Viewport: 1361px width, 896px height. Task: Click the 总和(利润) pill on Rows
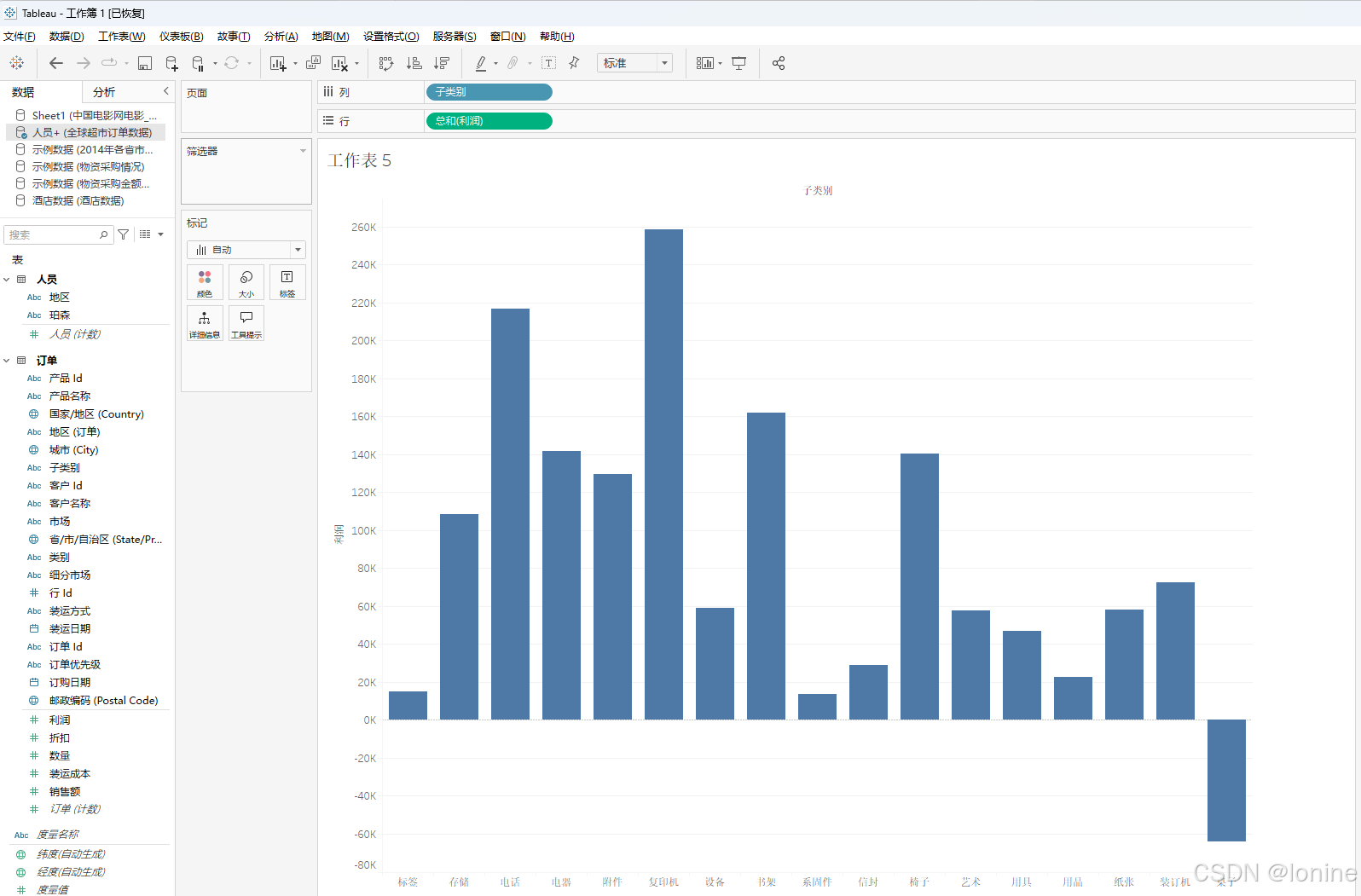[489, 121]
